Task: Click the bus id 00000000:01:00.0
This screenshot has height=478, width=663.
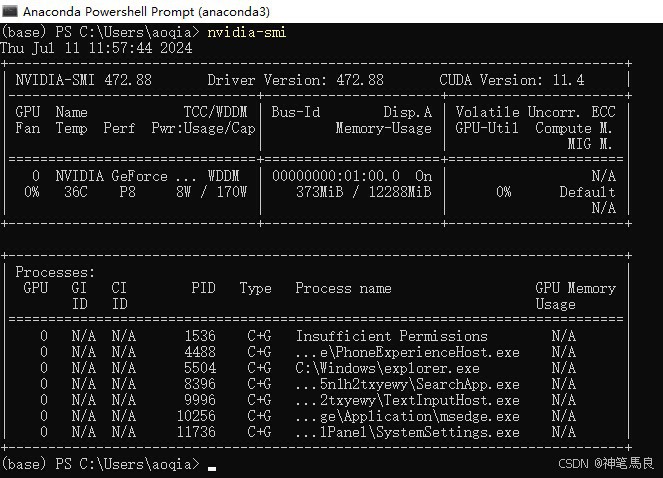Action: 336,176
